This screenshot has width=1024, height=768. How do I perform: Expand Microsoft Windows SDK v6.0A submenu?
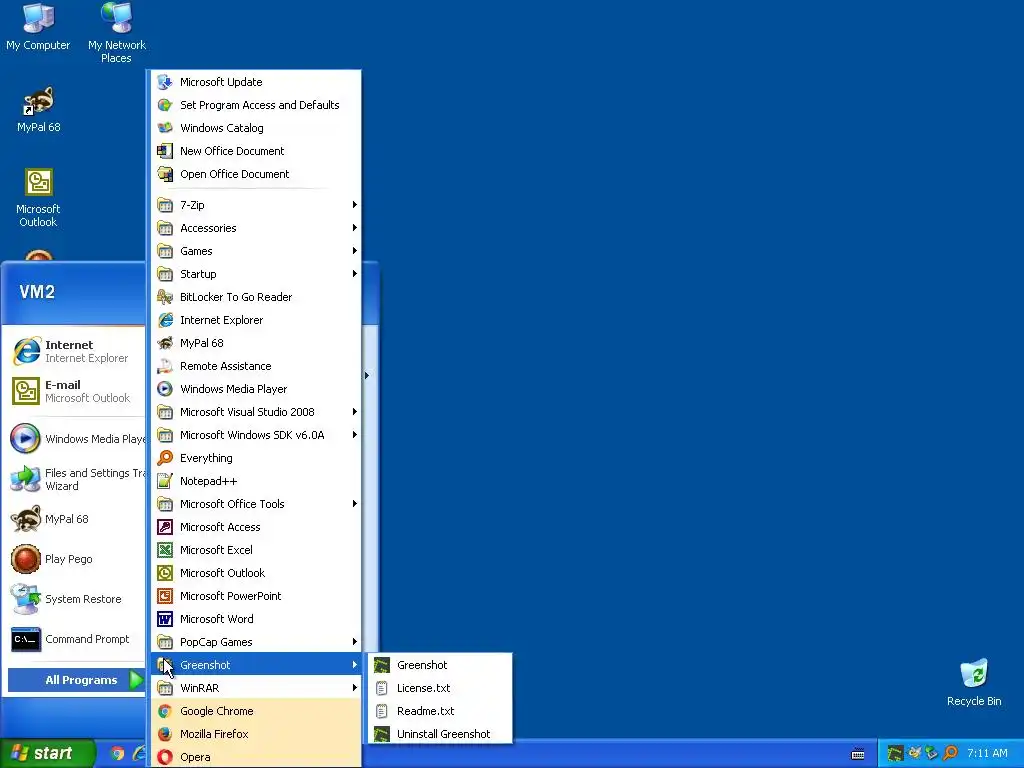256,435
